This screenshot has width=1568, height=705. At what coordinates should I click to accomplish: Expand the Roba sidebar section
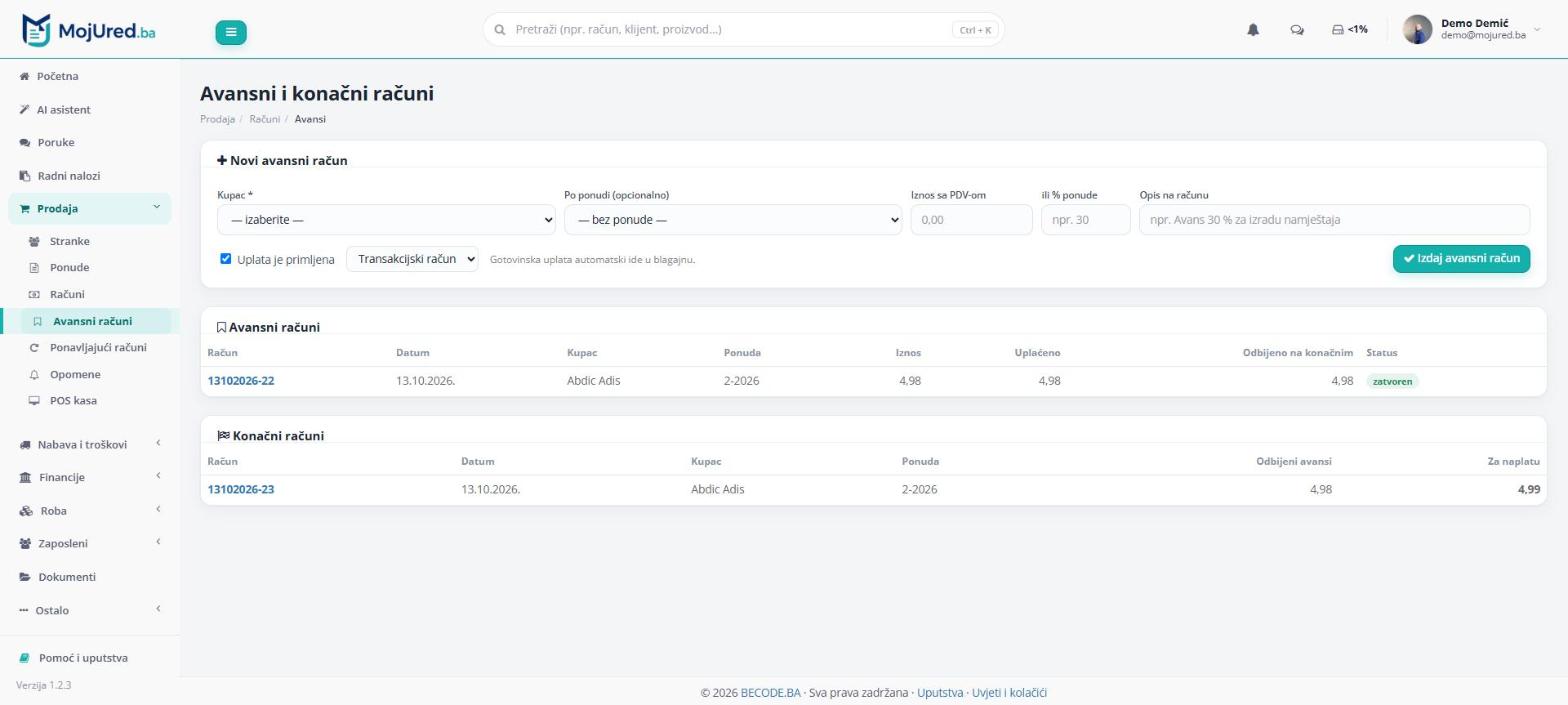coord(90,510)
